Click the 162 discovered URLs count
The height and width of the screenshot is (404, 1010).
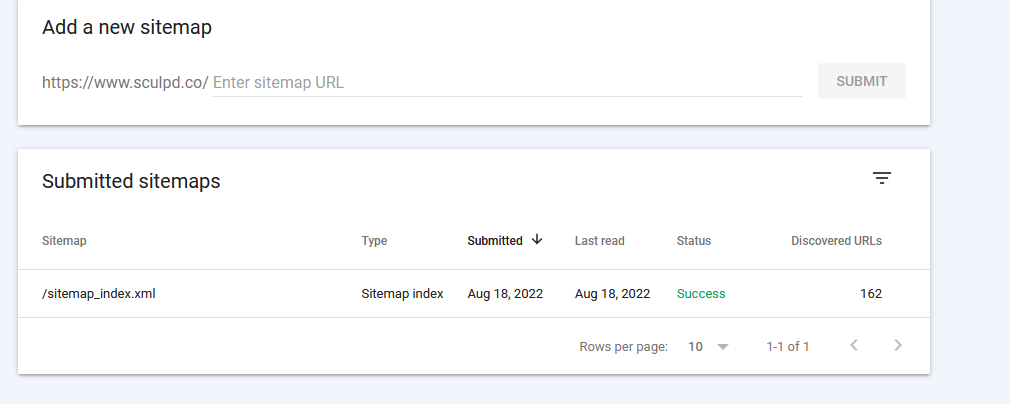coord(871,294)
